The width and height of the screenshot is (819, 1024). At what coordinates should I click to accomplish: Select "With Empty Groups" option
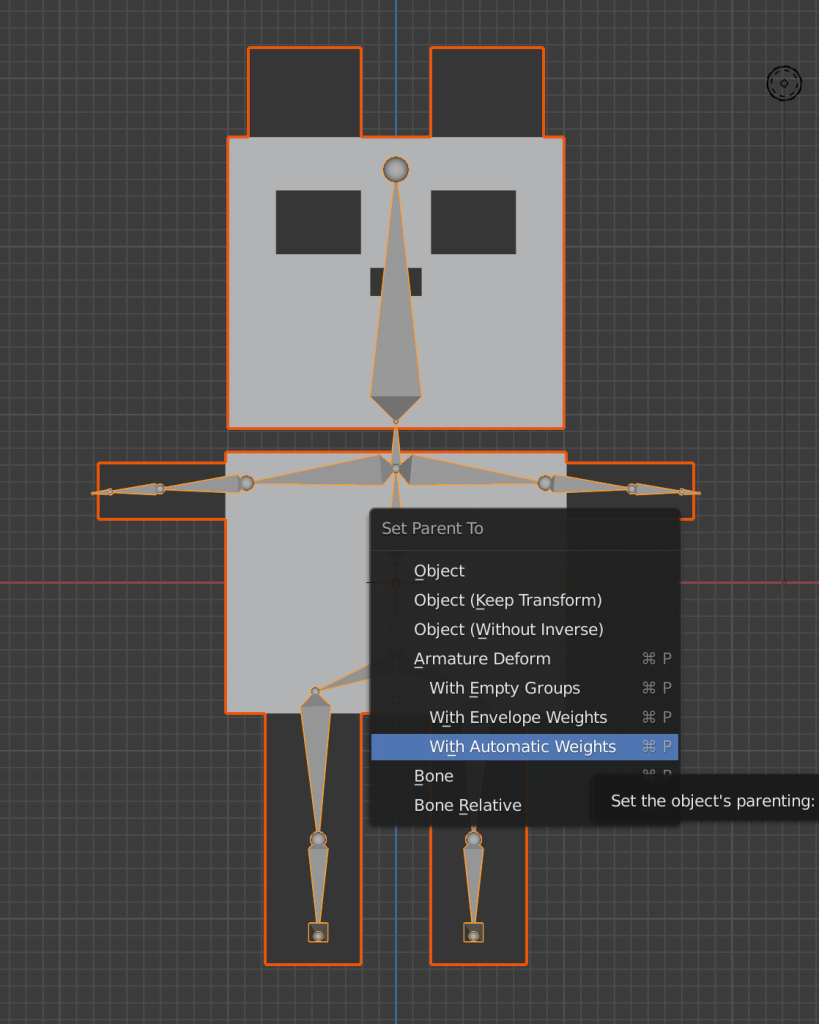(x=504, y=688)
